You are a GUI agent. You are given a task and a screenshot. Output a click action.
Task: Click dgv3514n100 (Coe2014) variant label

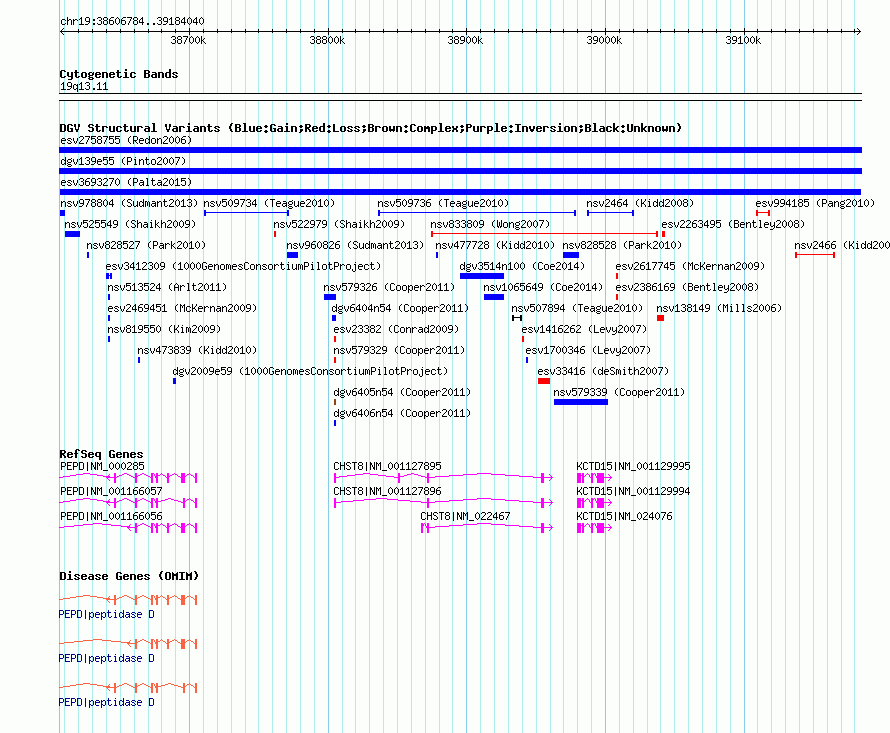pos(522,266)
